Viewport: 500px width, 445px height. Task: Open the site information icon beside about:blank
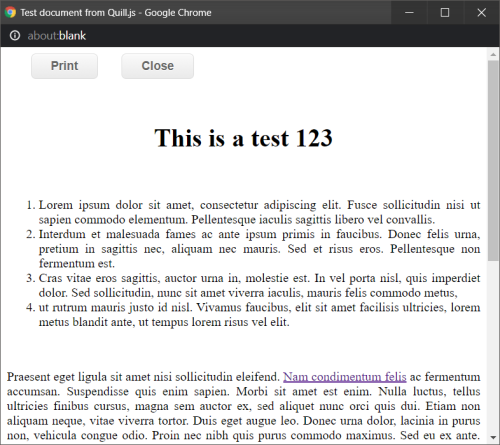click(15, 35)
